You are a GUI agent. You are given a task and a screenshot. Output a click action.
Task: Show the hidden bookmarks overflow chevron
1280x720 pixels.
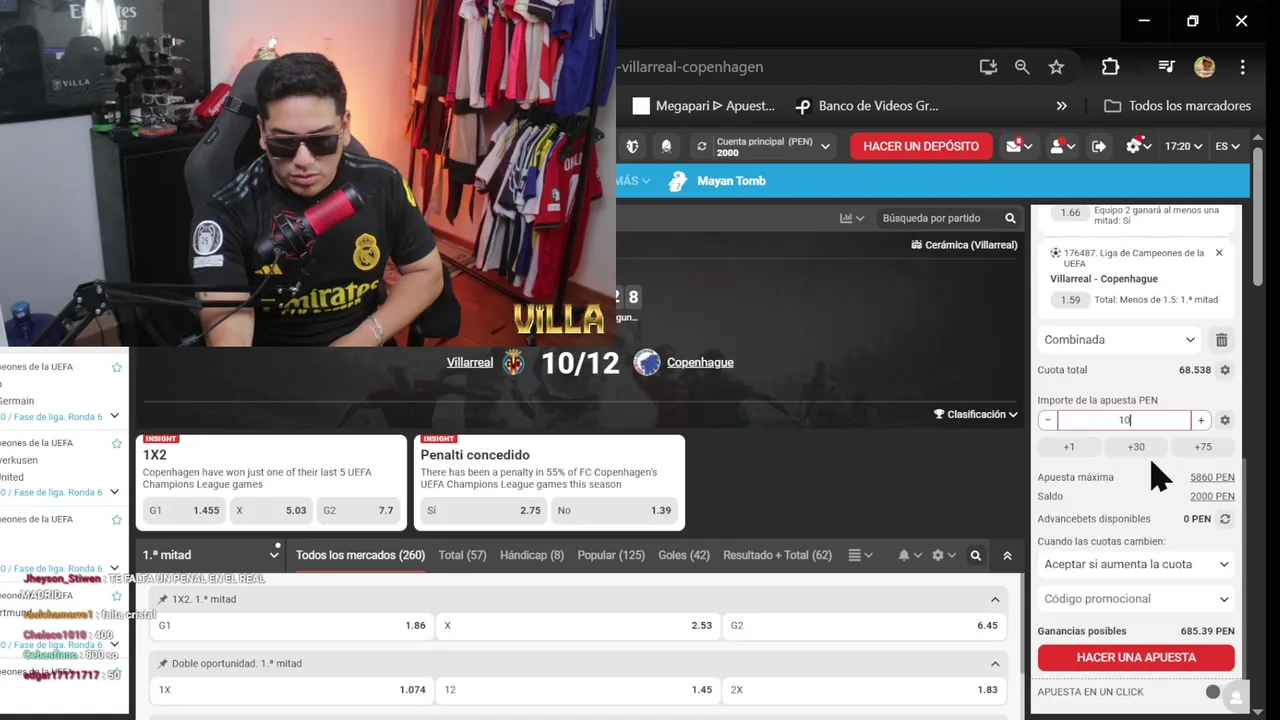pos(1062,106)
